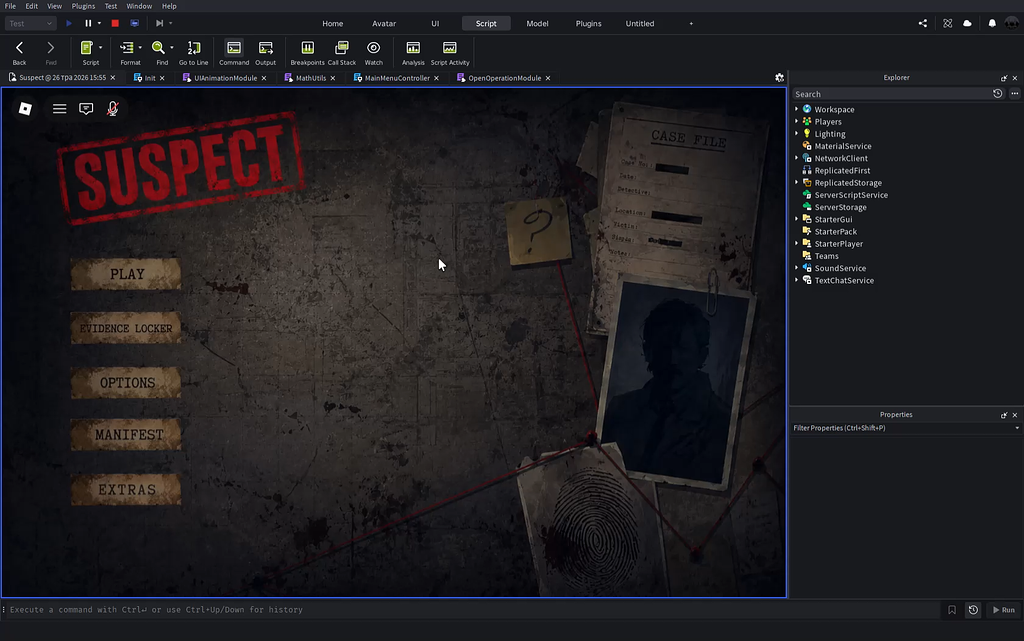Viewport: 1024px width, 641px height.
Task: Open the Roblox logo menu in viewport
Action: [25, 108]
